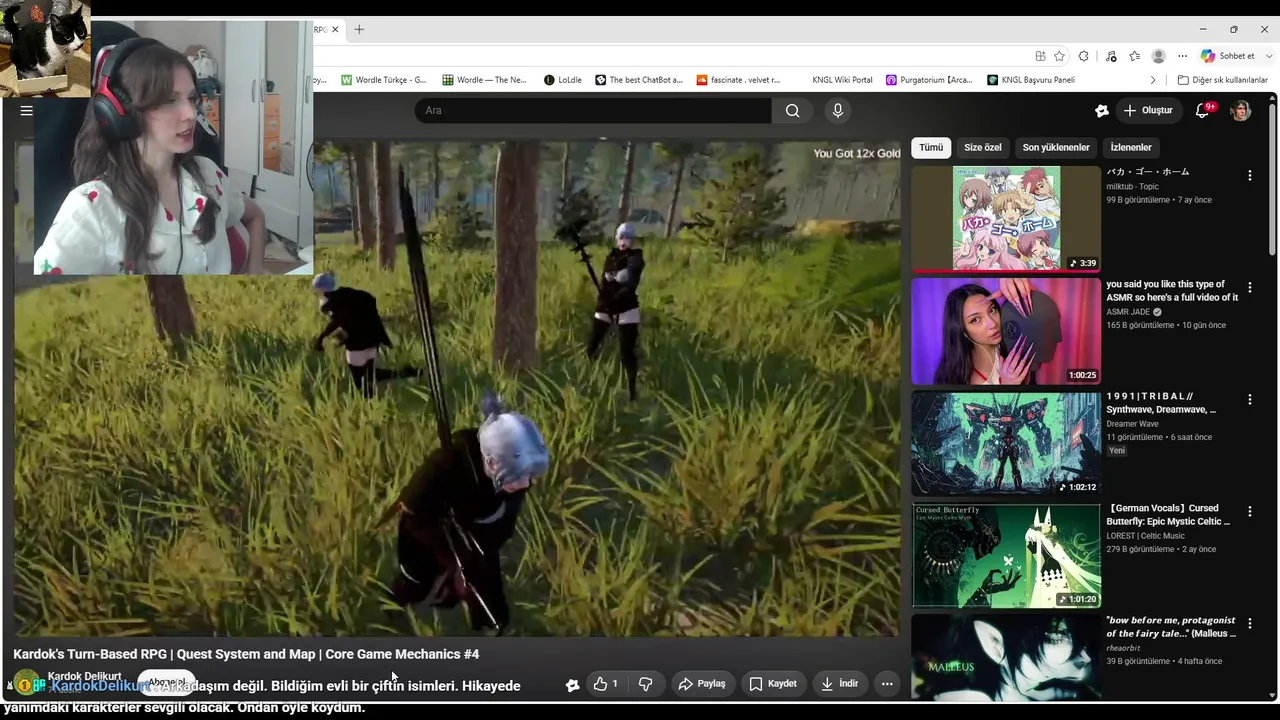Click the milktub - Topic channel name
This screenshot has height=720, width=1280.
1132,186
